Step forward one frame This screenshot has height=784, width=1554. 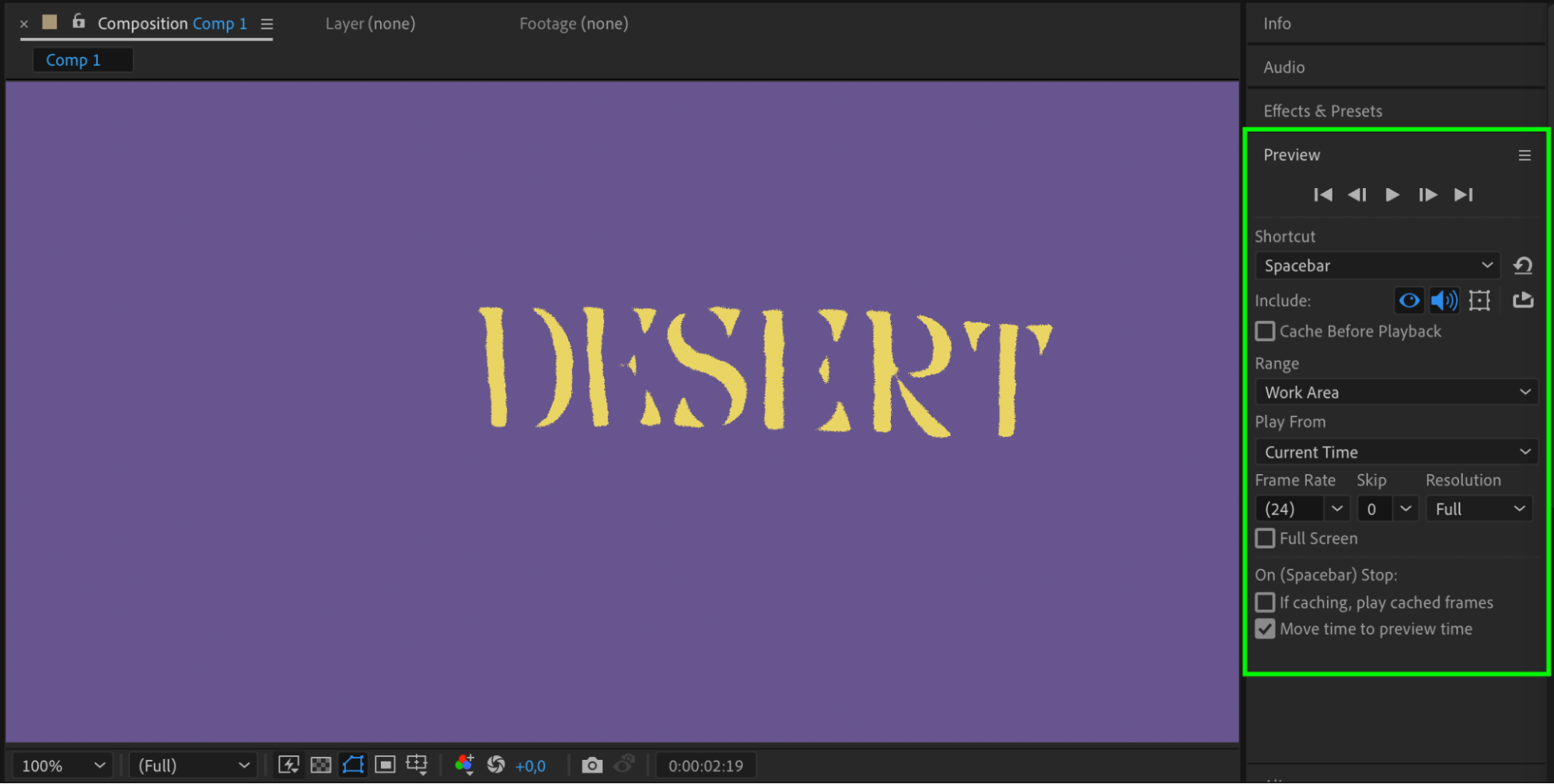(1427, 195)
